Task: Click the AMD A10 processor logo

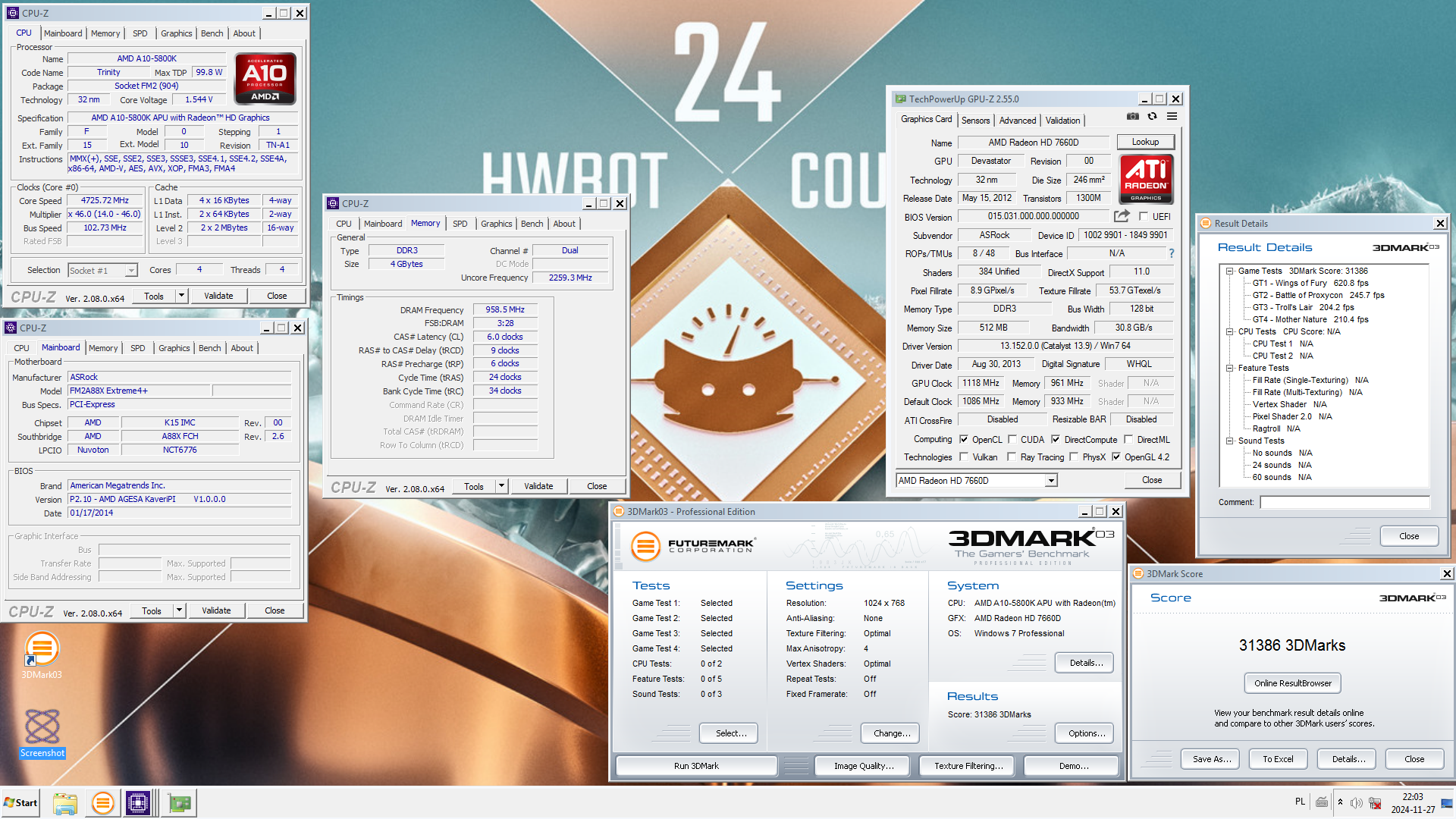Action: point(265,78)
